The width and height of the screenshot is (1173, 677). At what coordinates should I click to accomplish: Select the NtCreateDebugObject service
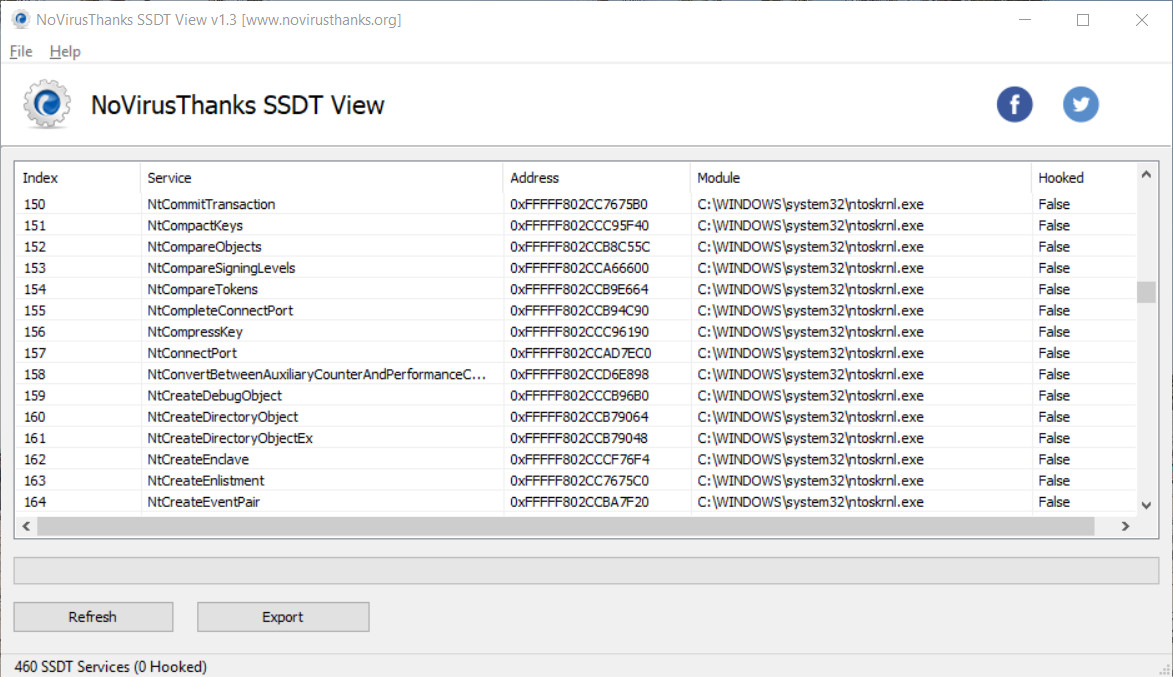[214, 396]
